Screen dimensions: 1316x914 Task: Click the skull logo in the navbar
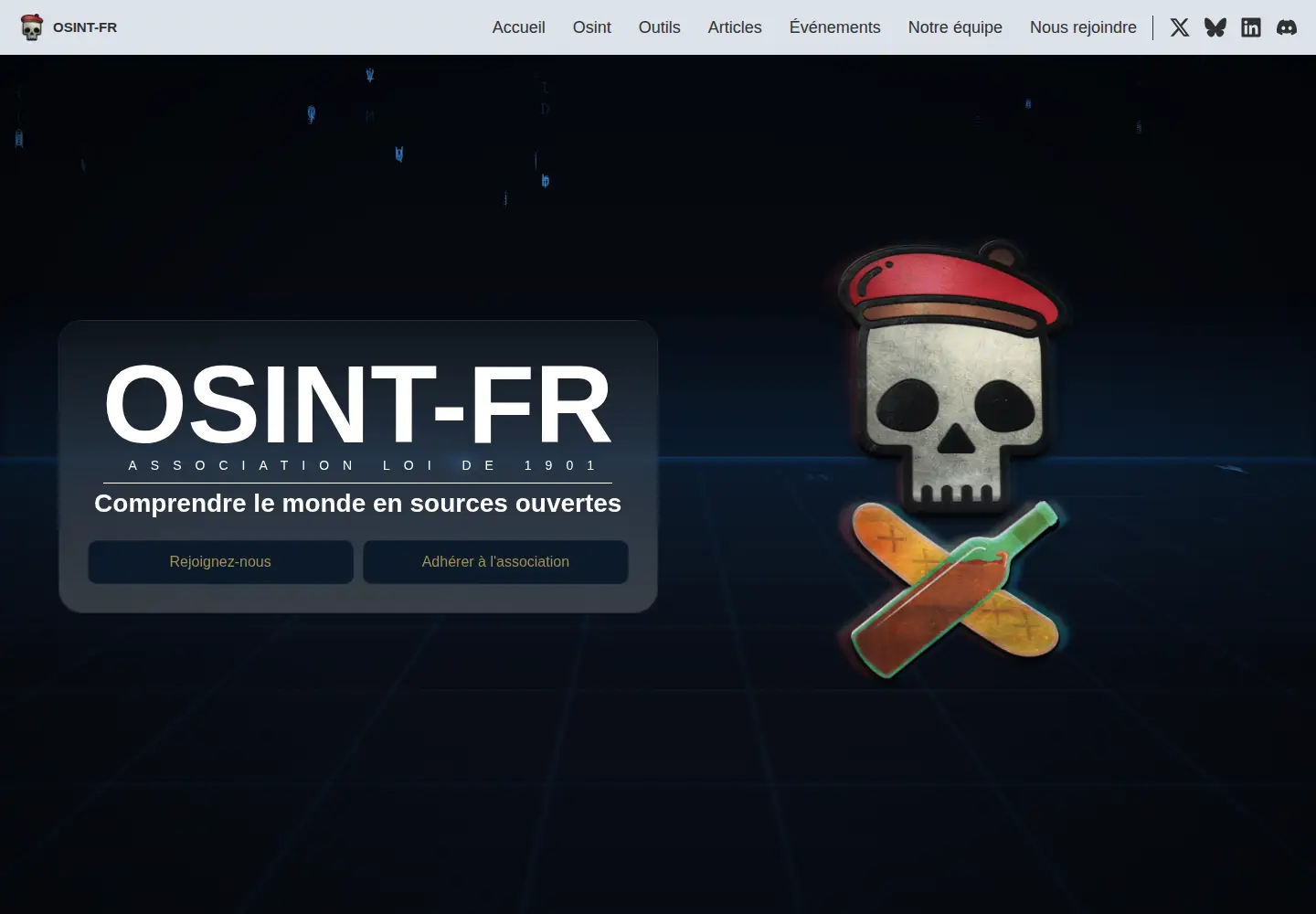[x=32, y=27]
